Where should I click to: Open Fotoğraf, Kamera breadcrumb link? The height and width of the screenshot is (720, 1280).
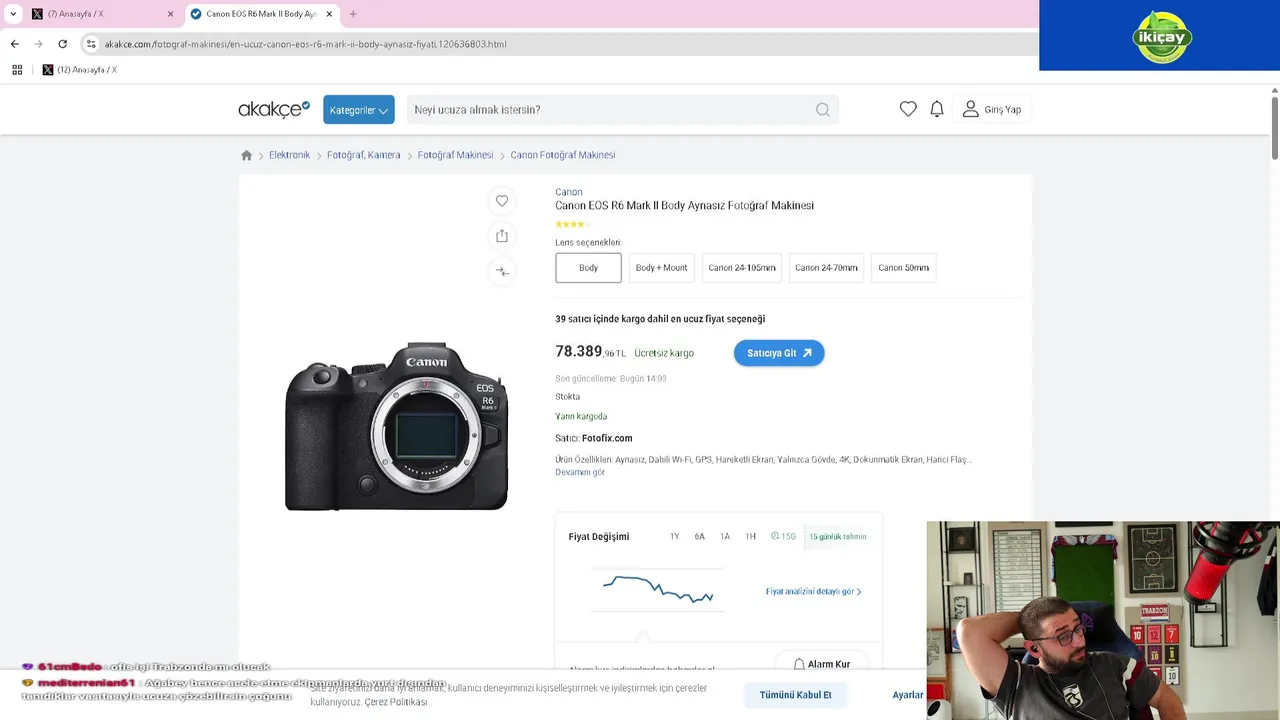363,155
